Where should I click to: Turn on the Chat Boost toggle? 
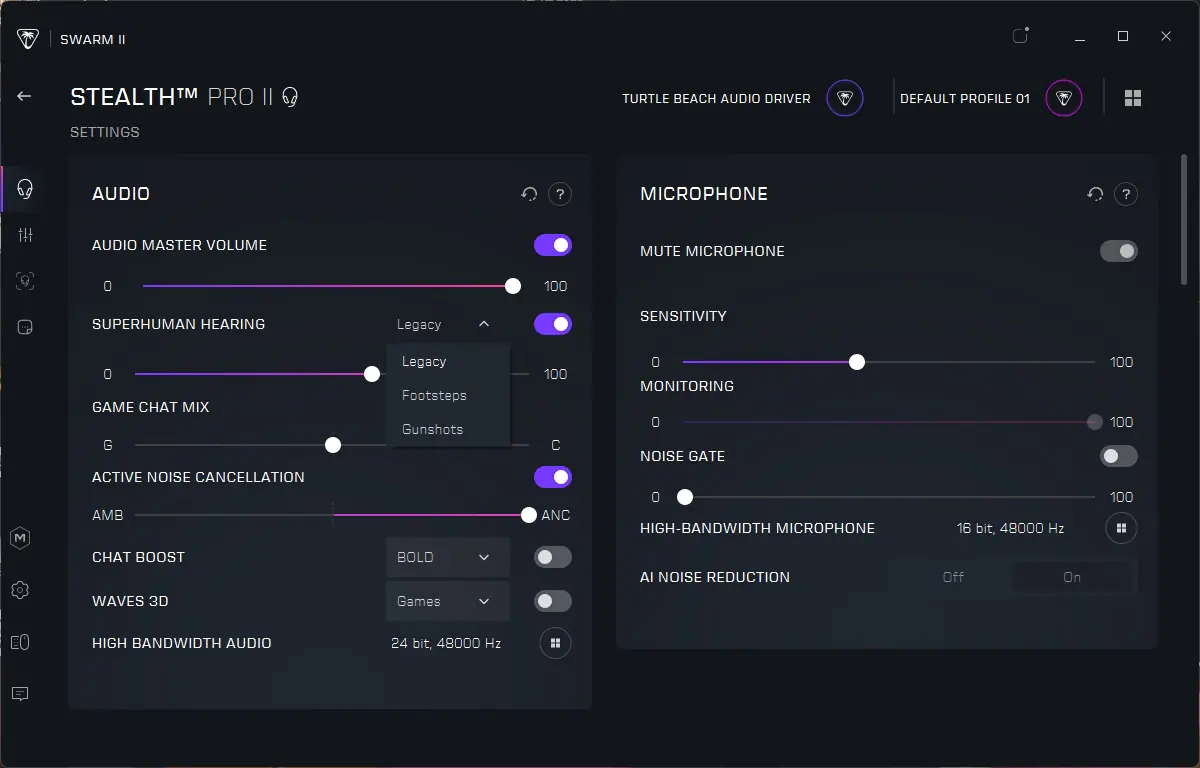click(553, 557)
